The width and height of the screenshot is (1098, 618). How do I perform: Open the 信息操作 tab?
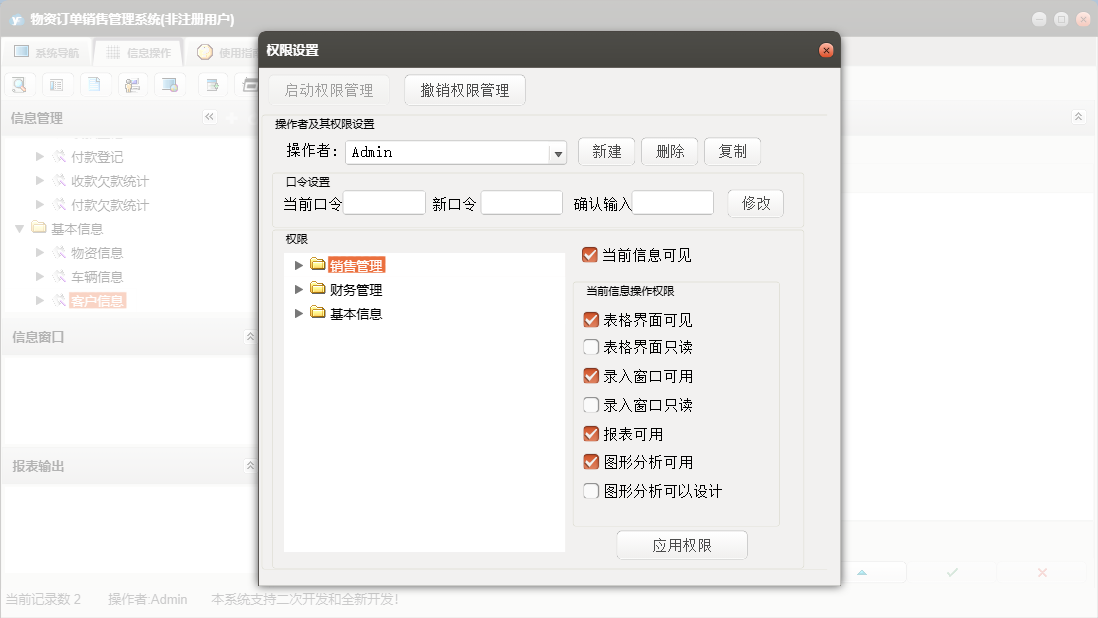click(139, 52)
